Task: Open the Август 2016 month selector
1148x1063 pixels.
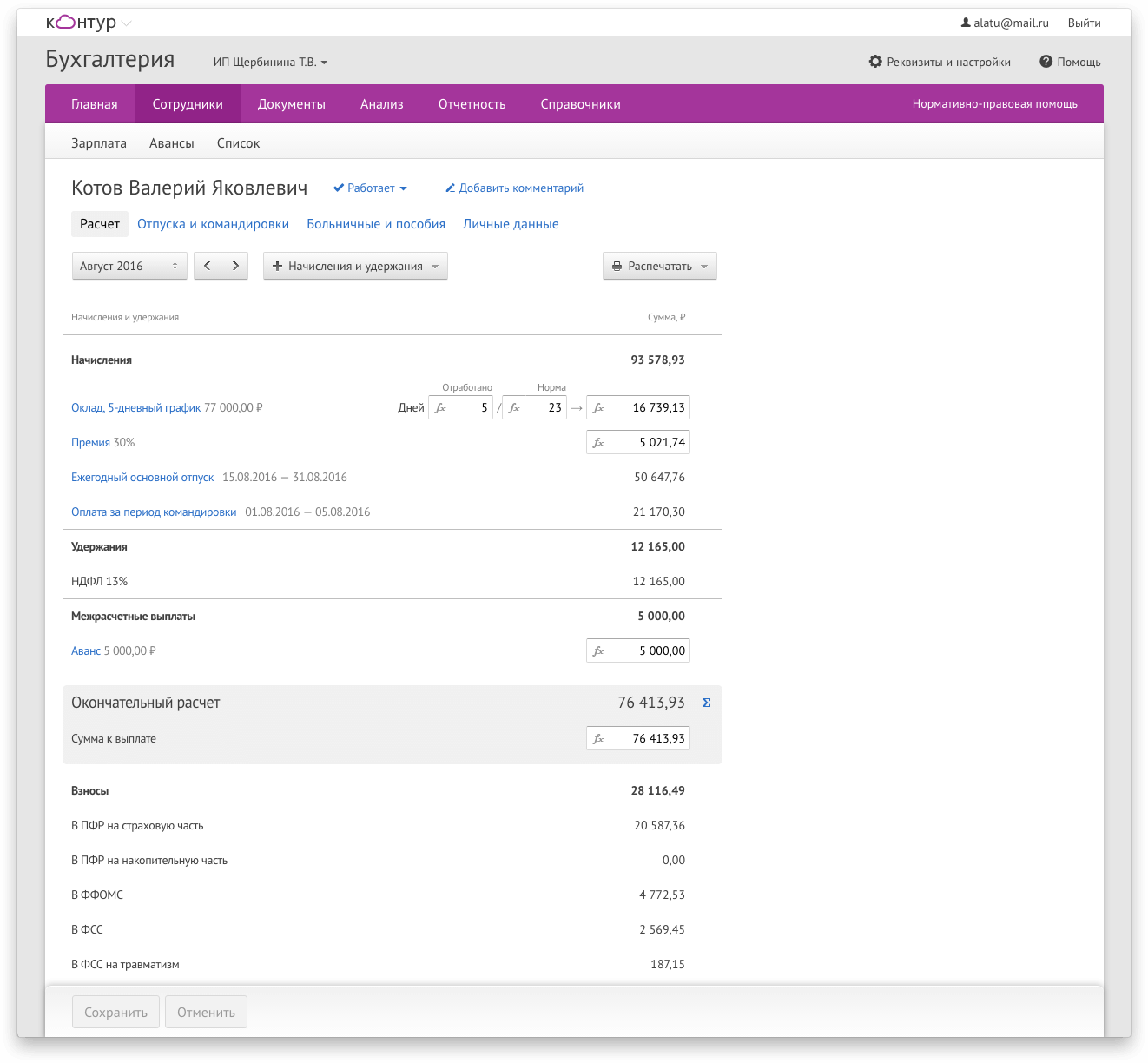Action: [x=129, y=266]
